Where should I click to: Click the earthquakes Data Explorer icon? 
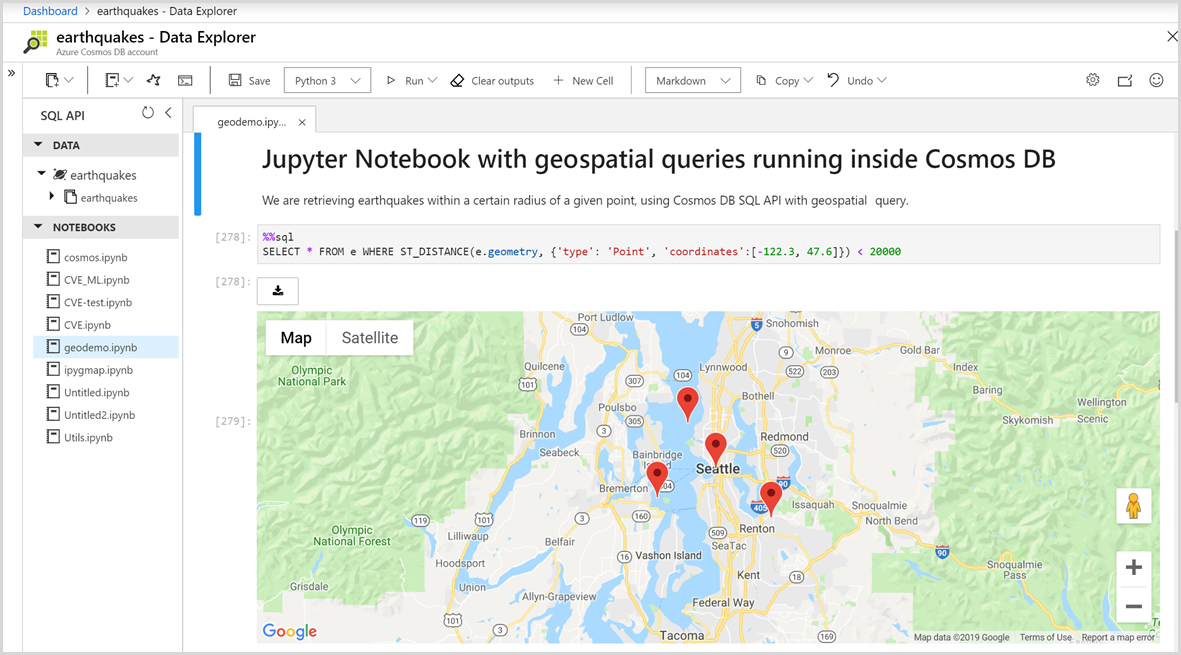click(35, 42)
